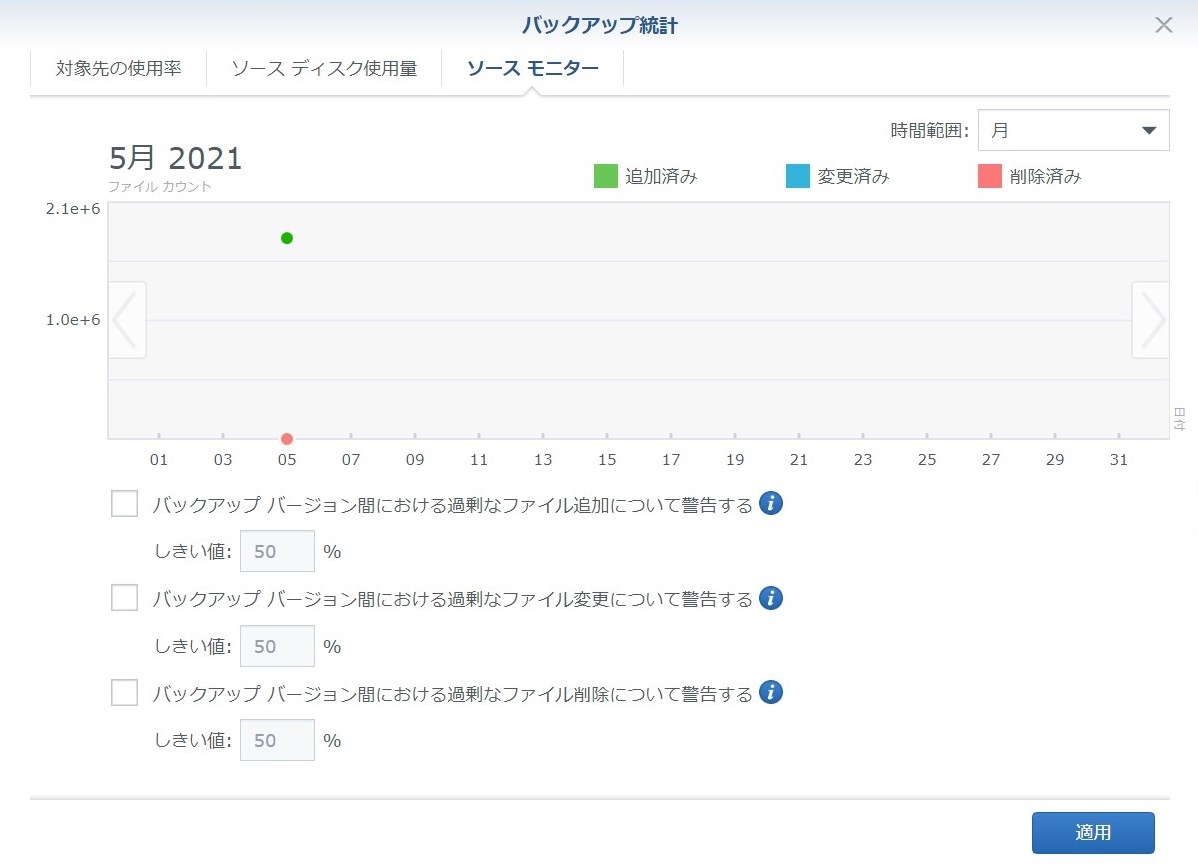Viewport: 1198px width, 865px height.
Task: Click info icon beside file deletion warning
Action: click(x=770, y=692)
